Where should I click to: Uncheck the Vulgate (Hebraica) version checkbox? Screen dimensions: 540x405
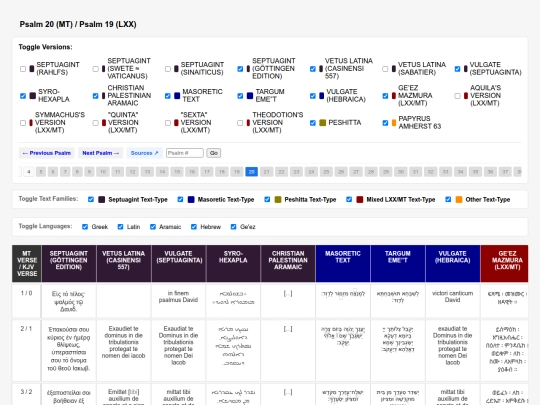[x=313, y=96]
